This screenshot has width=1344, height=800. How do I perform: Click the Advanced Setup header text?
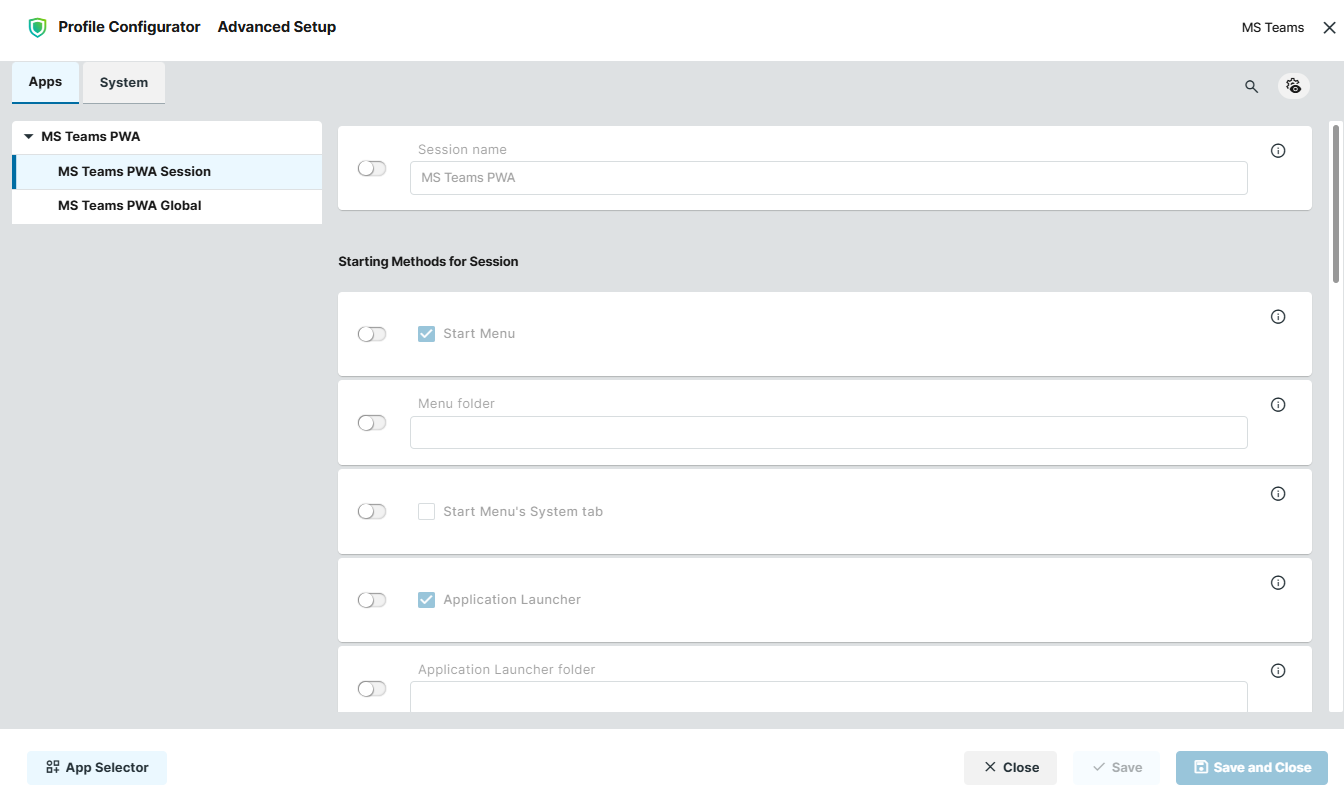(x=277, y=28)
